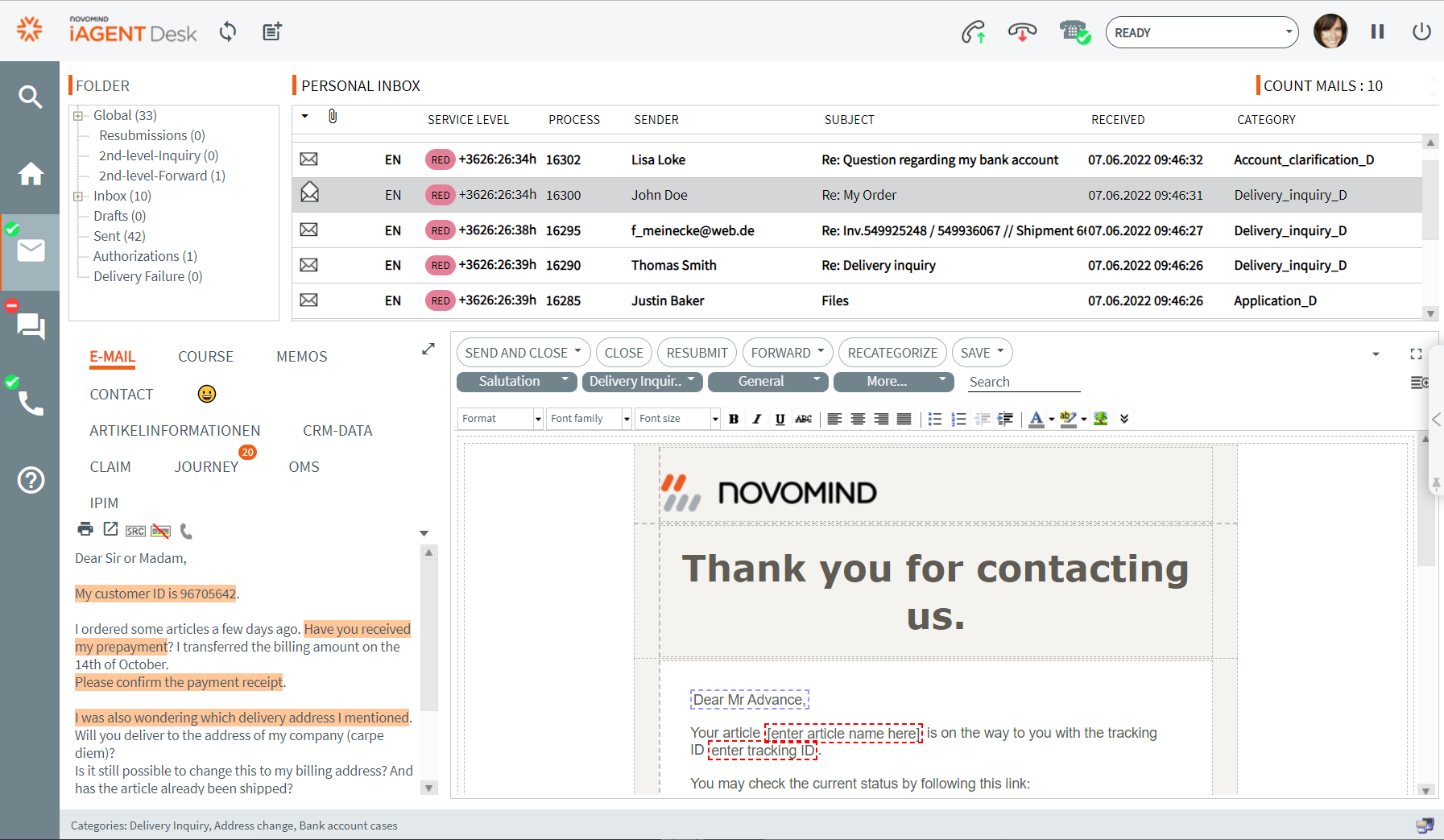Increase the paragraph indent
1444x840 pixels.
click(1005, 419)
